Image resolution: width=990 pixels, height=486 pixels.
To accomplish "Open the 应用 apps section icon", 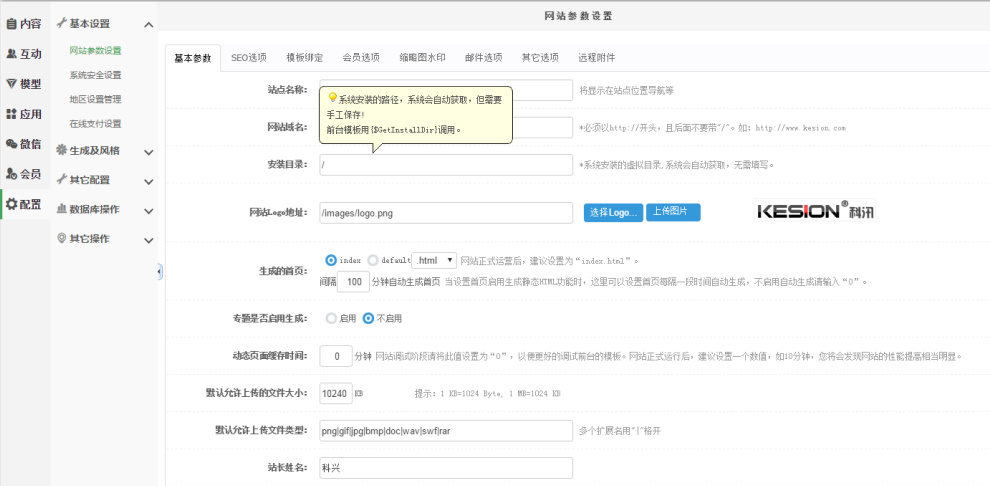I will [12, 114].
